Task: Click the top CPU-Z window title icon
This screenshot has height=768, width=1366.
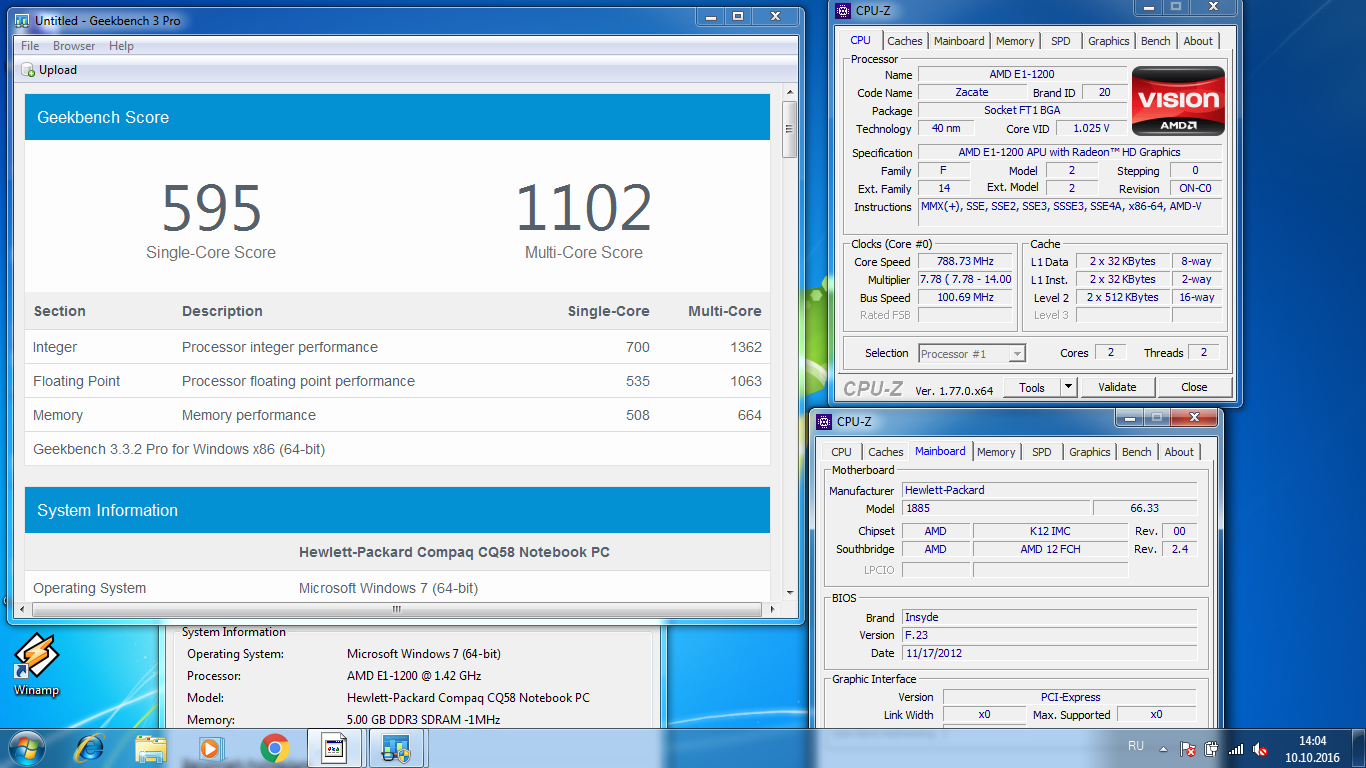Action: (845, 11)
